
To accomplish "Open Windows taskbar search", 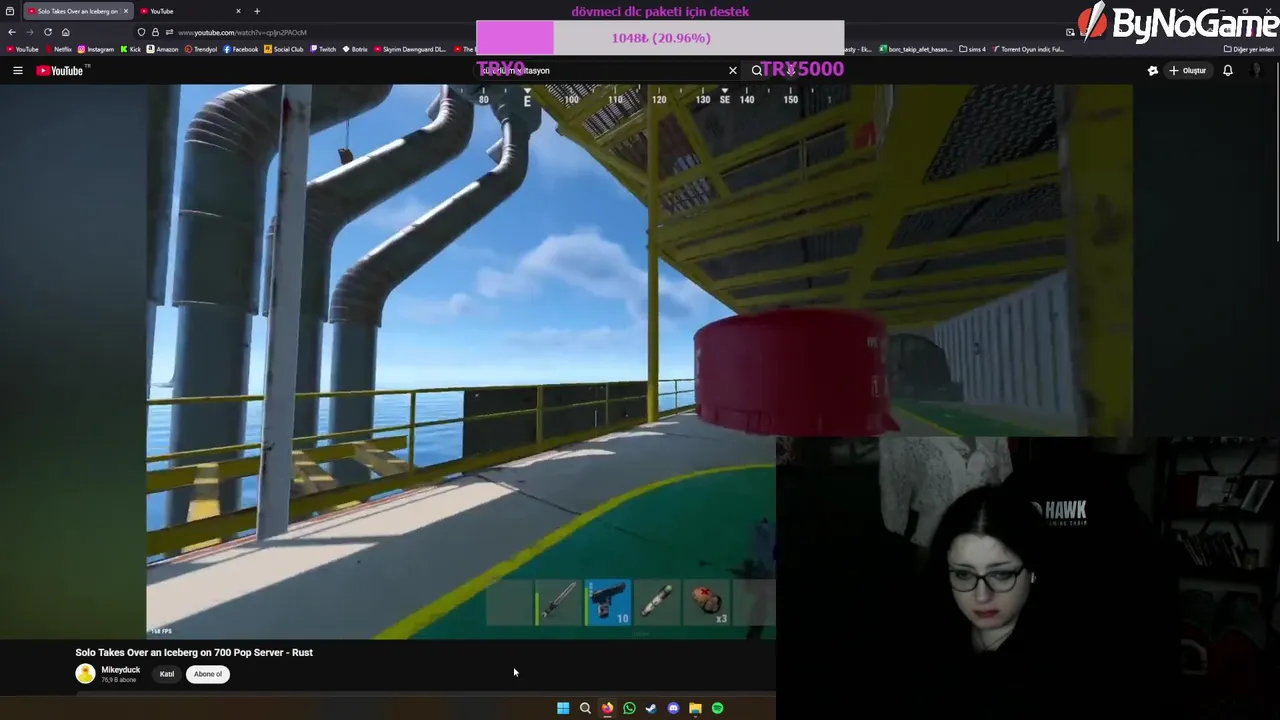I will click(x=585, y=708).
